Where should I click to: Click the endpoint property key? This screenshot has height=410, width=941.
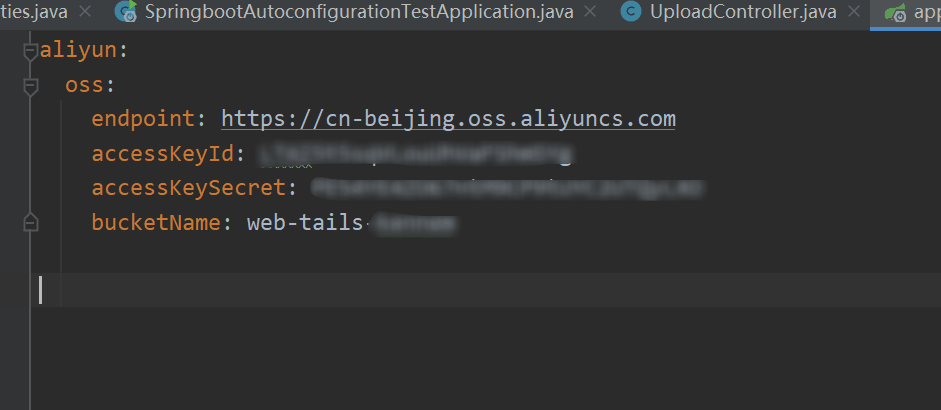(143, 119)
